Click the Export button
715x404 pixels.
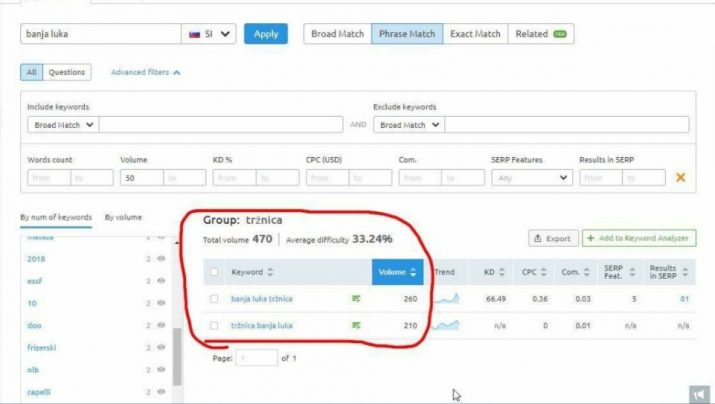[551, 239]
